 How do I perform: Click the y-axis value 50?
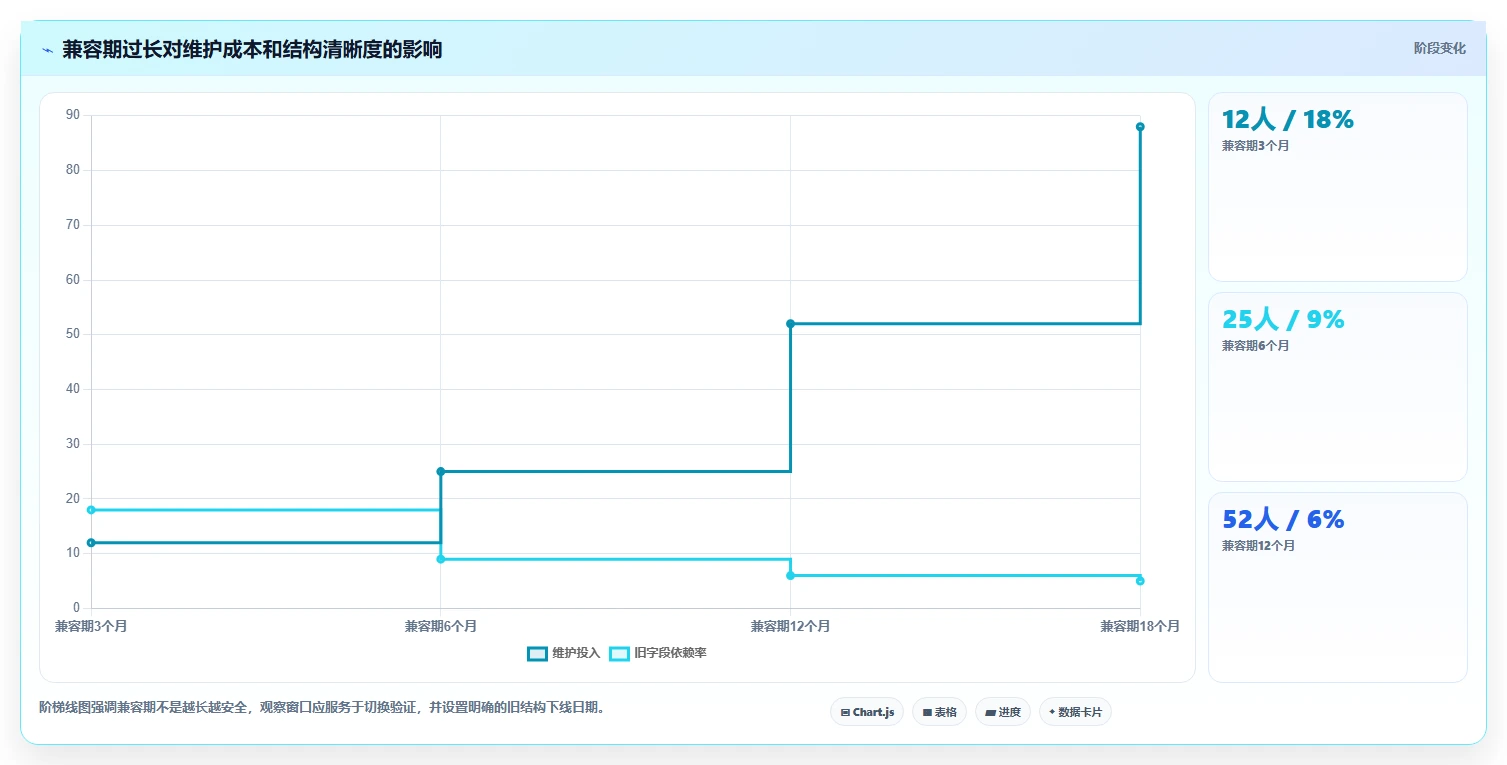73,334
